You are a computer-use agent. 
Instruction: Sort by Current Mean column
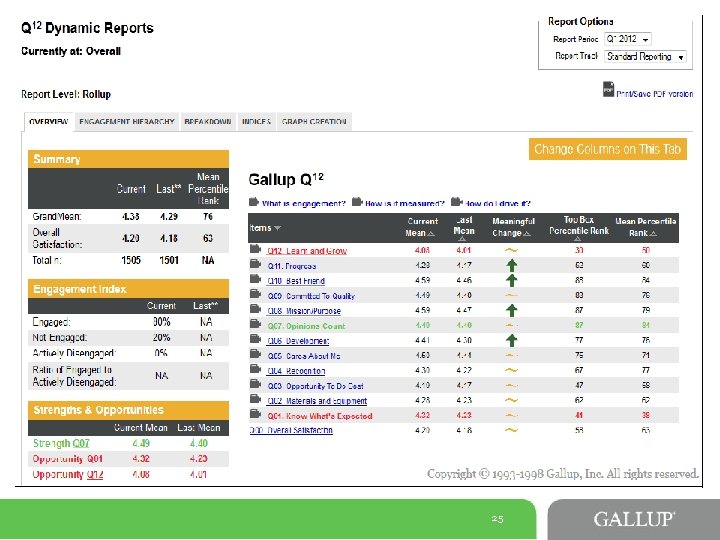[x=422, y=227]
